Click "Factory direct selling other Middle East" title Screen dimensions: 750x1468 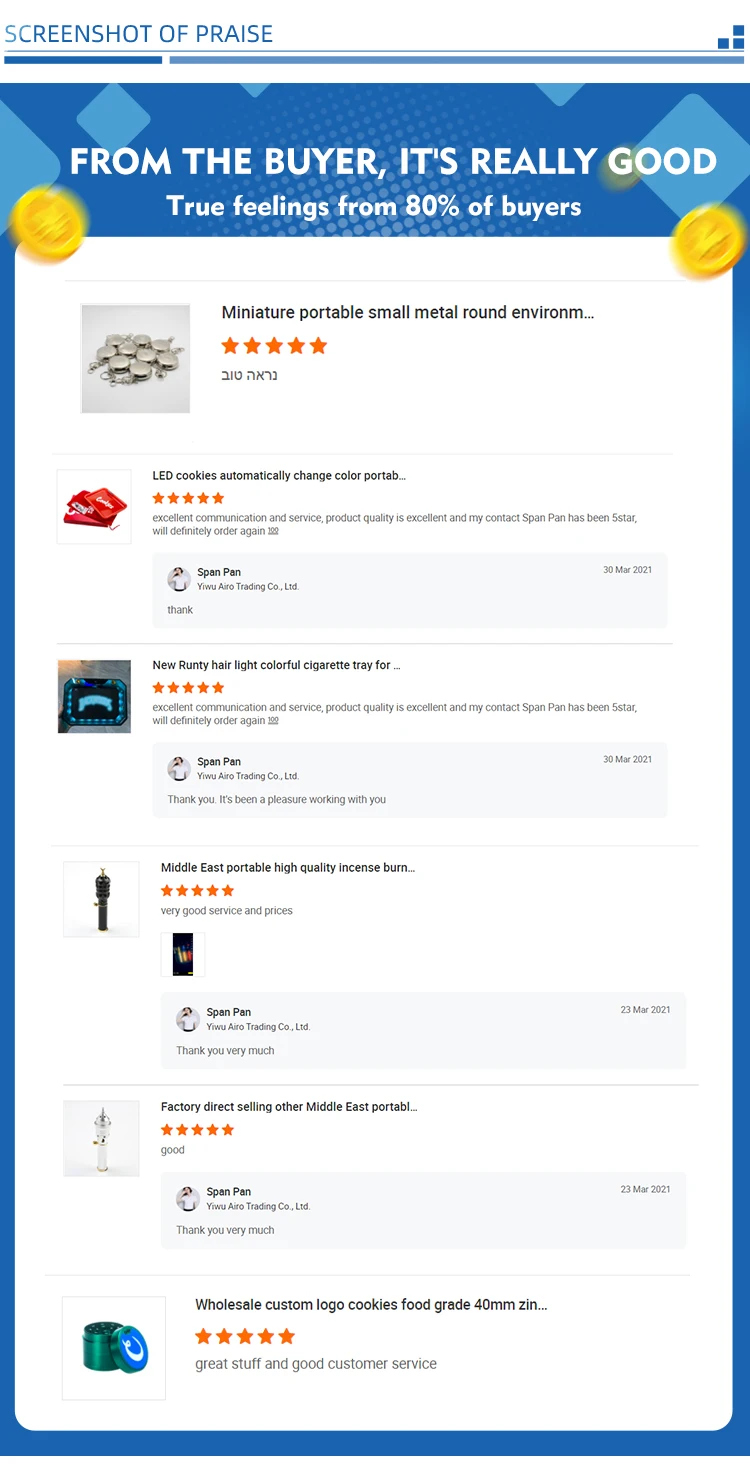click(289, 1107)
